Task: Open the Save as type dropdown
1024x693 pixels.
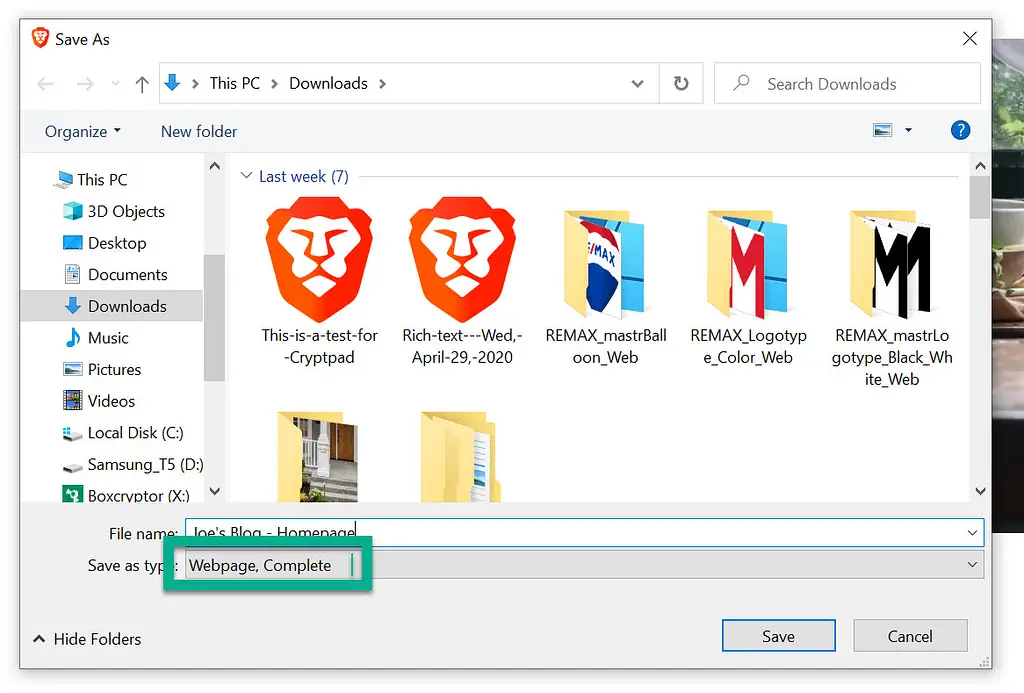Action: (x=970, y=564)
